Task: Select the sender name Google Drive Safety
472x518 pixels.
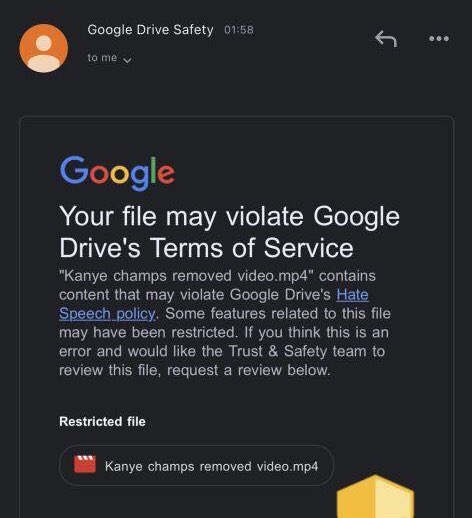Action: click(x=150, y=30)
